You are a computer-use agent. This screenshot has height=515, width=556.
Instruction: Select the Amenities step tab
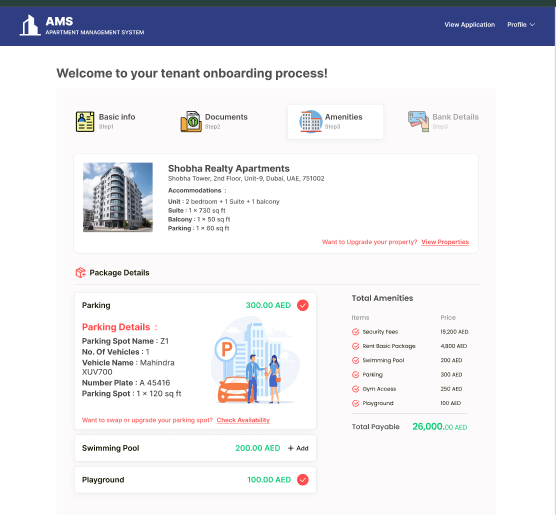point(335,122)
